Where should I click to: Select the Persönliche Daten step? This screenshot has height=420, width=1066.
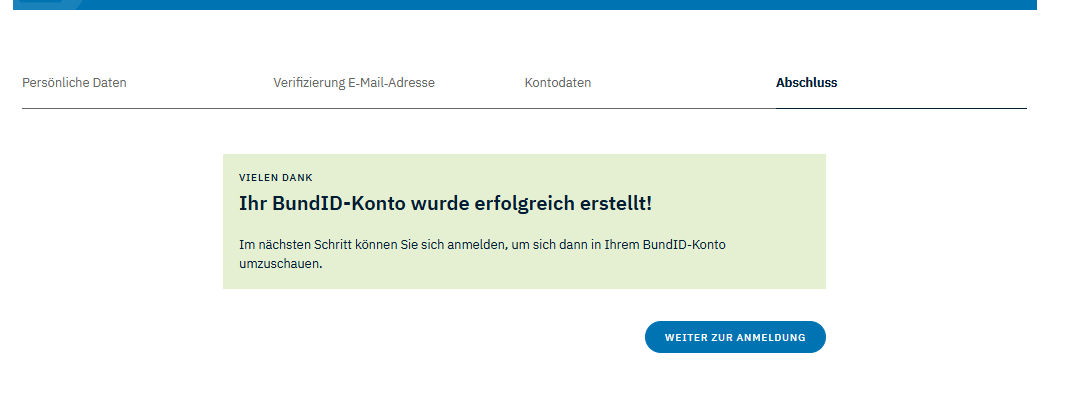74,83
